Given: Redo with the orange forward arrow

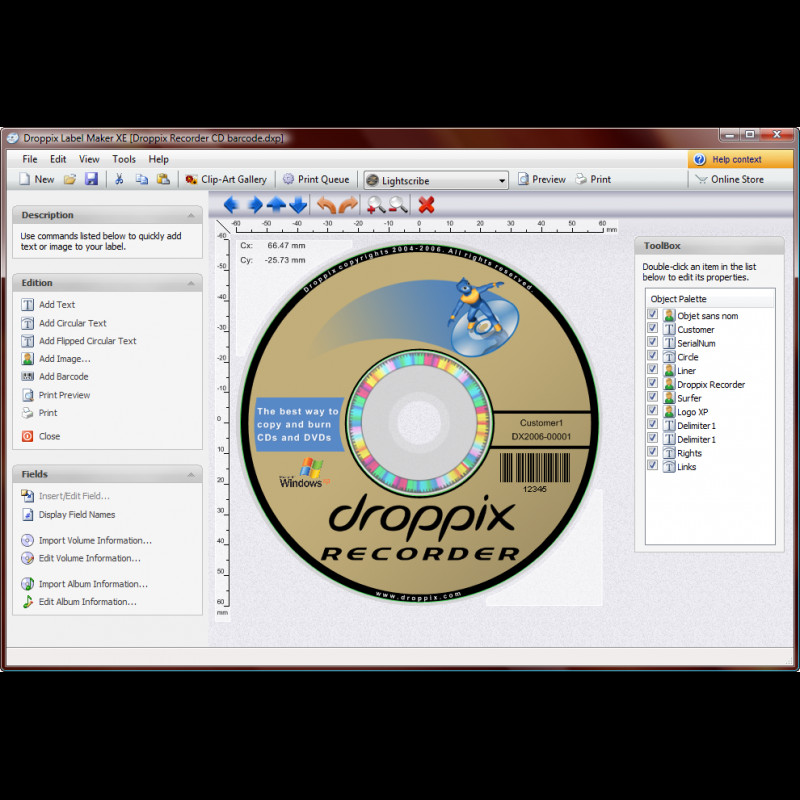Looking at the screenshot, I should (348, 205).
